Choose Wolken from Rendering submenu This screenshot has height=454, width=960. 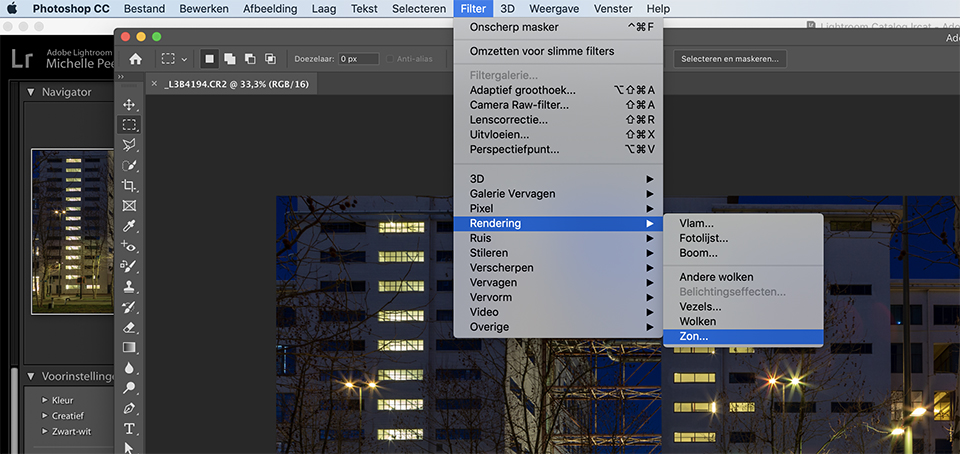[743, 321]
